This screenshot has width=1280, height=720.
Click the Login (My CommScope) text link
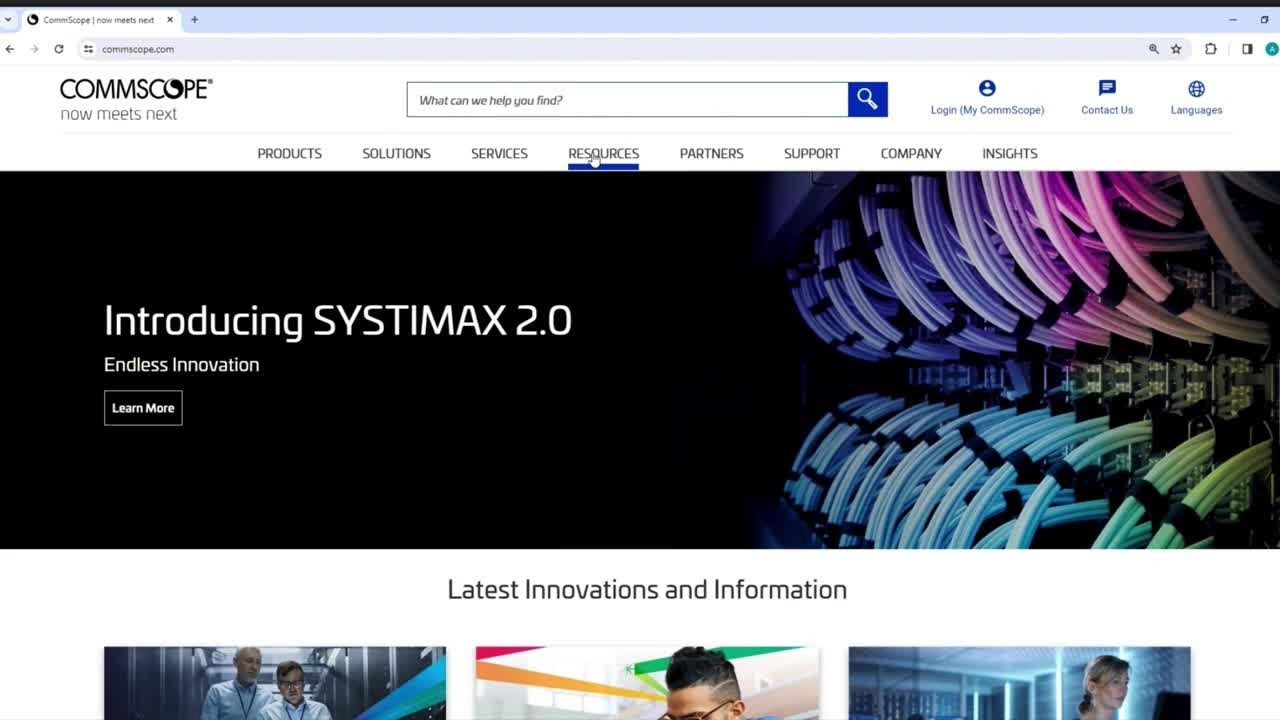tap(987, 110)
